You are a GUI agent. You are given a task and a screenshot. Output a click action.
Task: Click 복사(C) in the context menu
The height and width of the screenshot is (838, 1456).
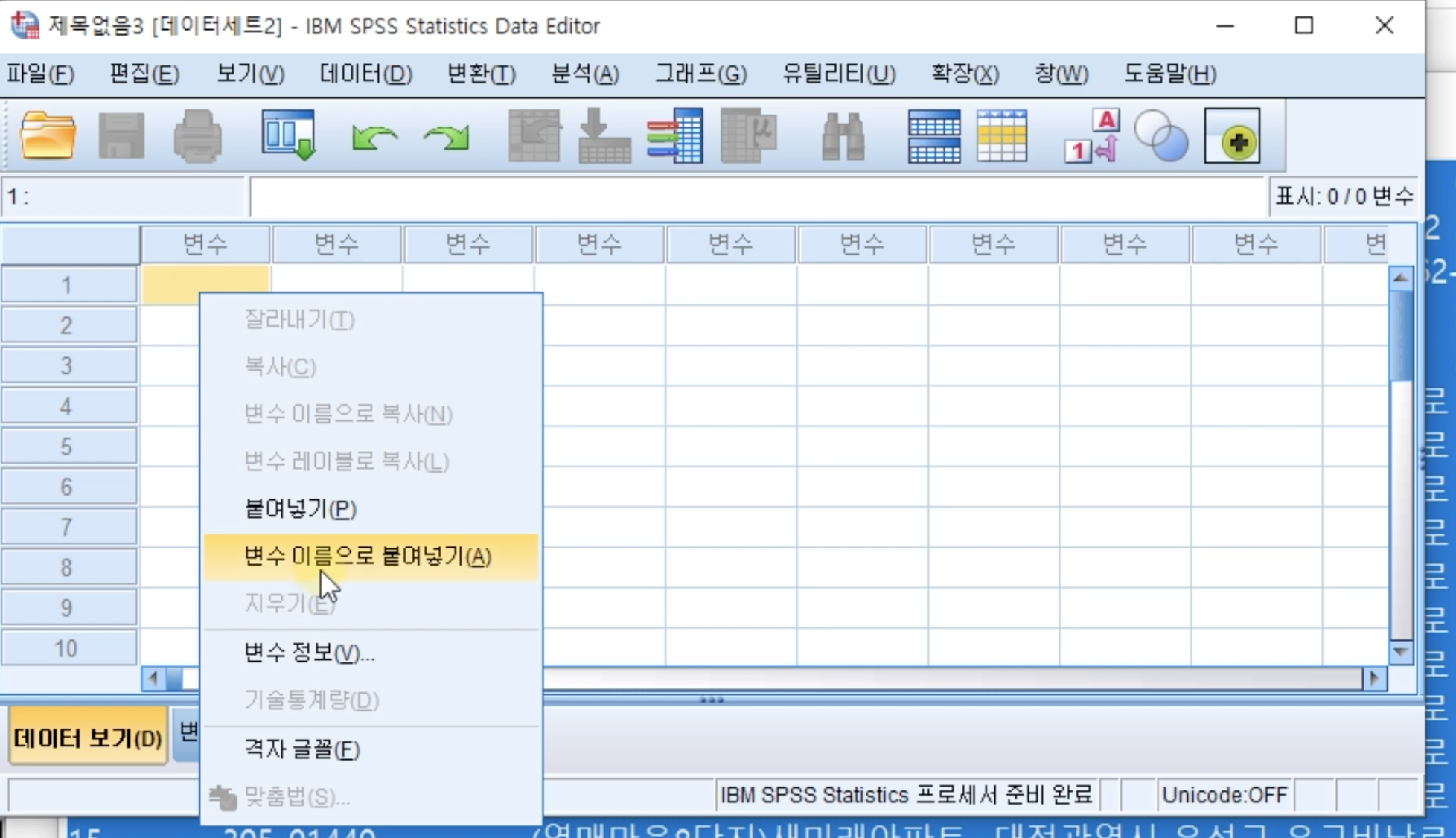[371, 367]
